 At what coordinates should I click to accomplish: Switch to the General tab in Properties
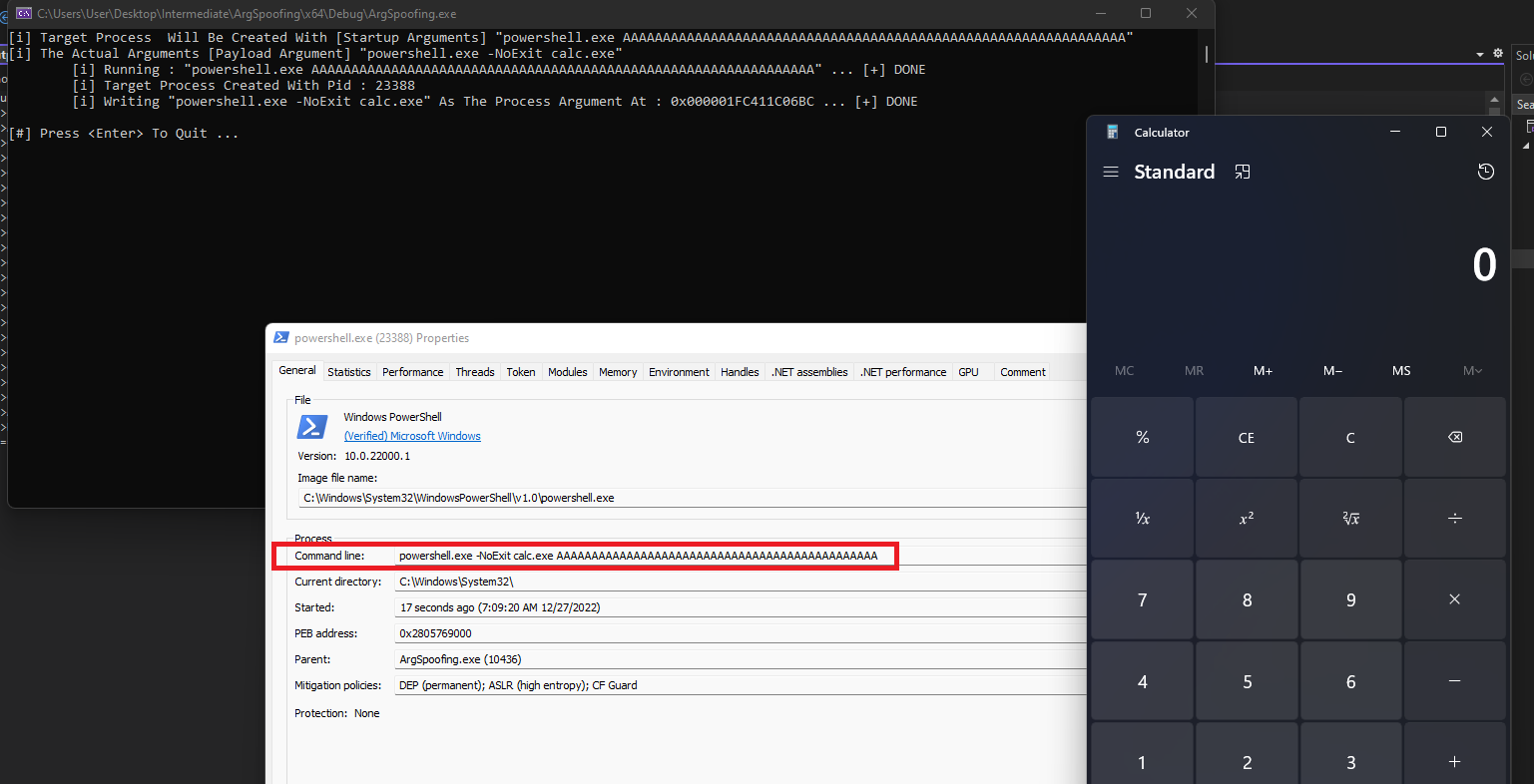297,370
